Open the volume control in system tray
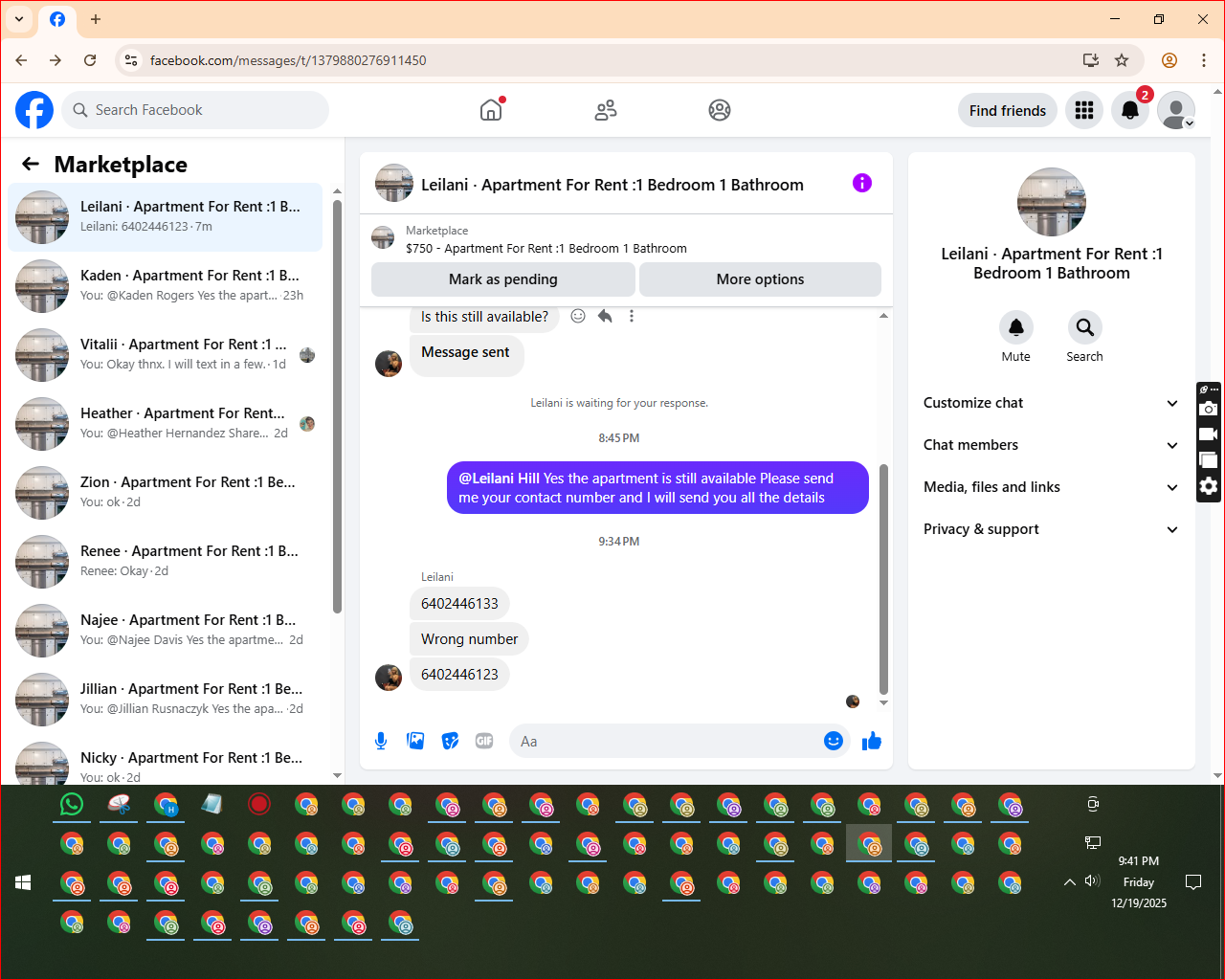Image resolution: width=1225 pixels, height=980 pixels. pos(1093,881)
